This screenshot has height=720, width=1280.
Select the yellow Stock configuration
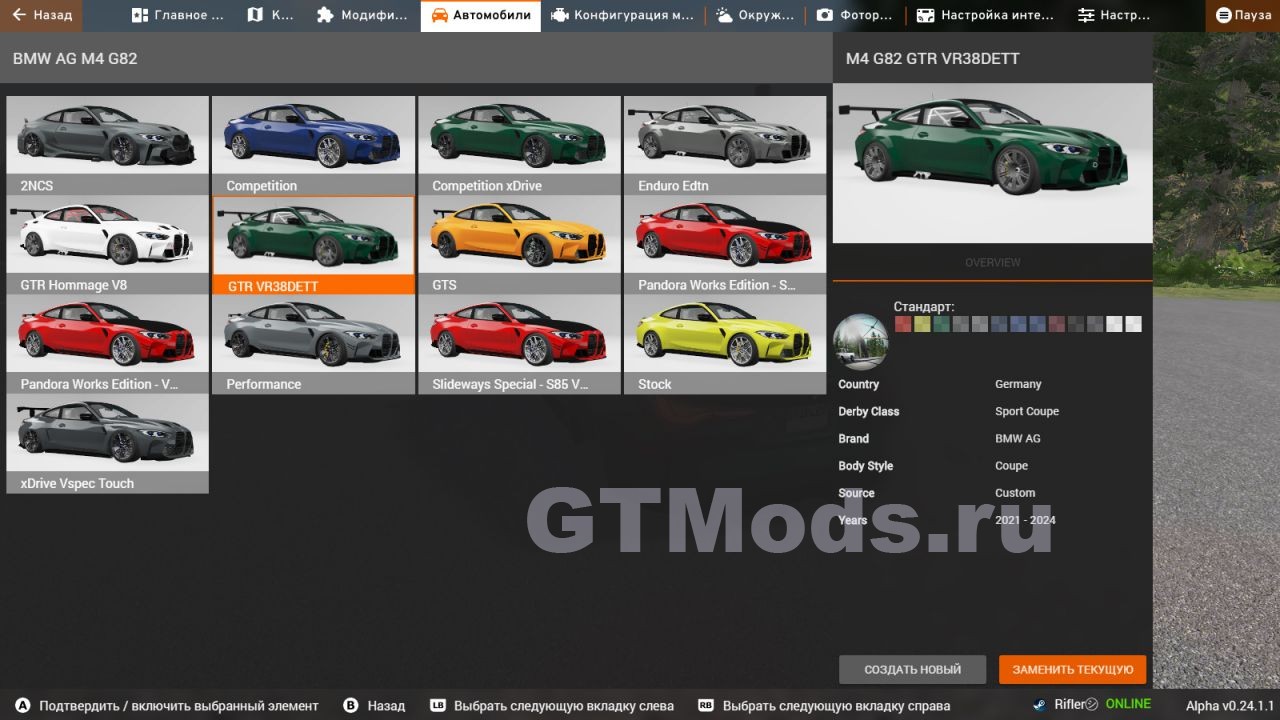(726, 344)
